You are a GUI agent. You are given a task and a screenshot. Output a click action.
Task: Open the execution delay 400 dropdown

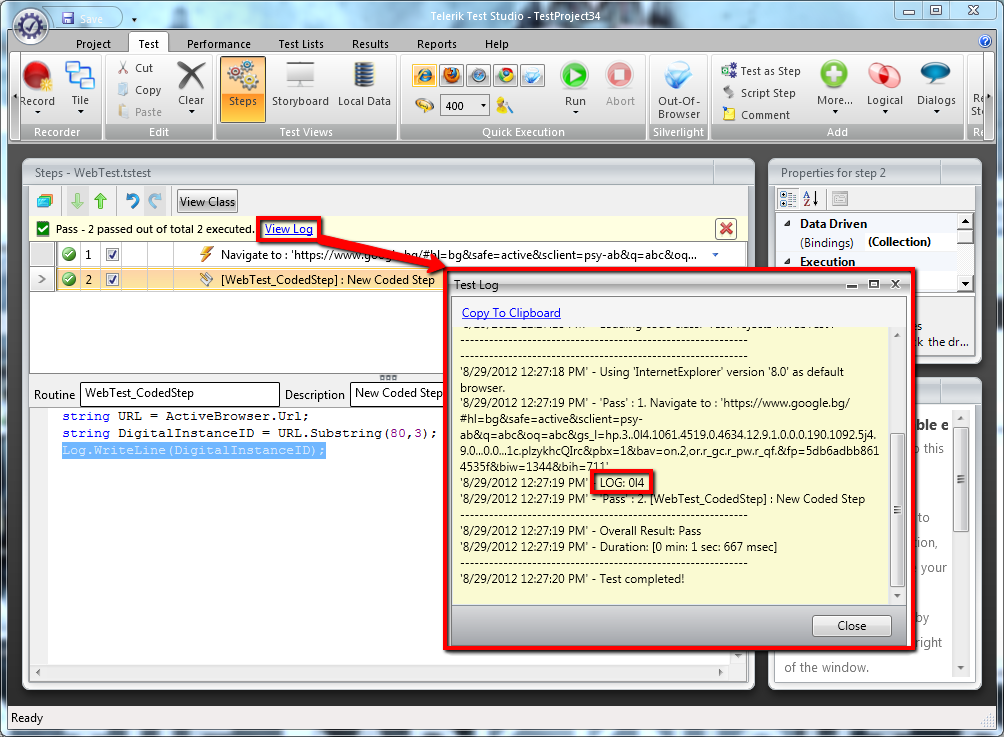(x=483, y=106)
